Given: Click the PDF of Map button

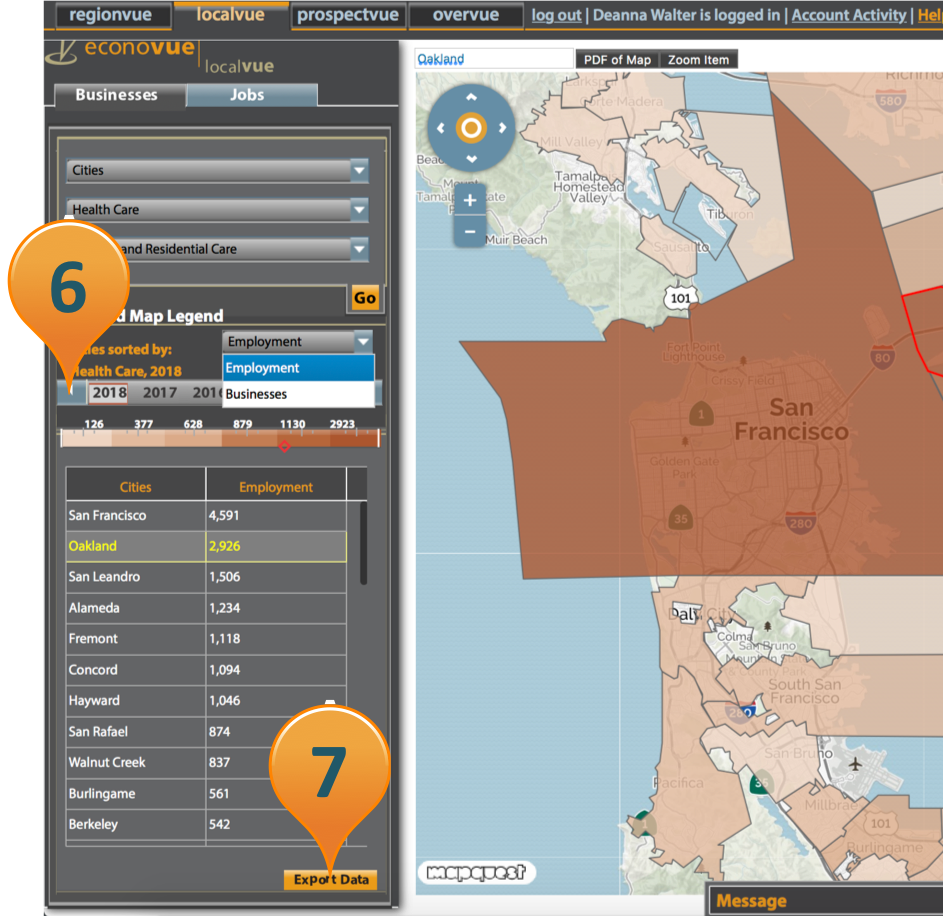Looking at the screenshot, I should (617, 60).
